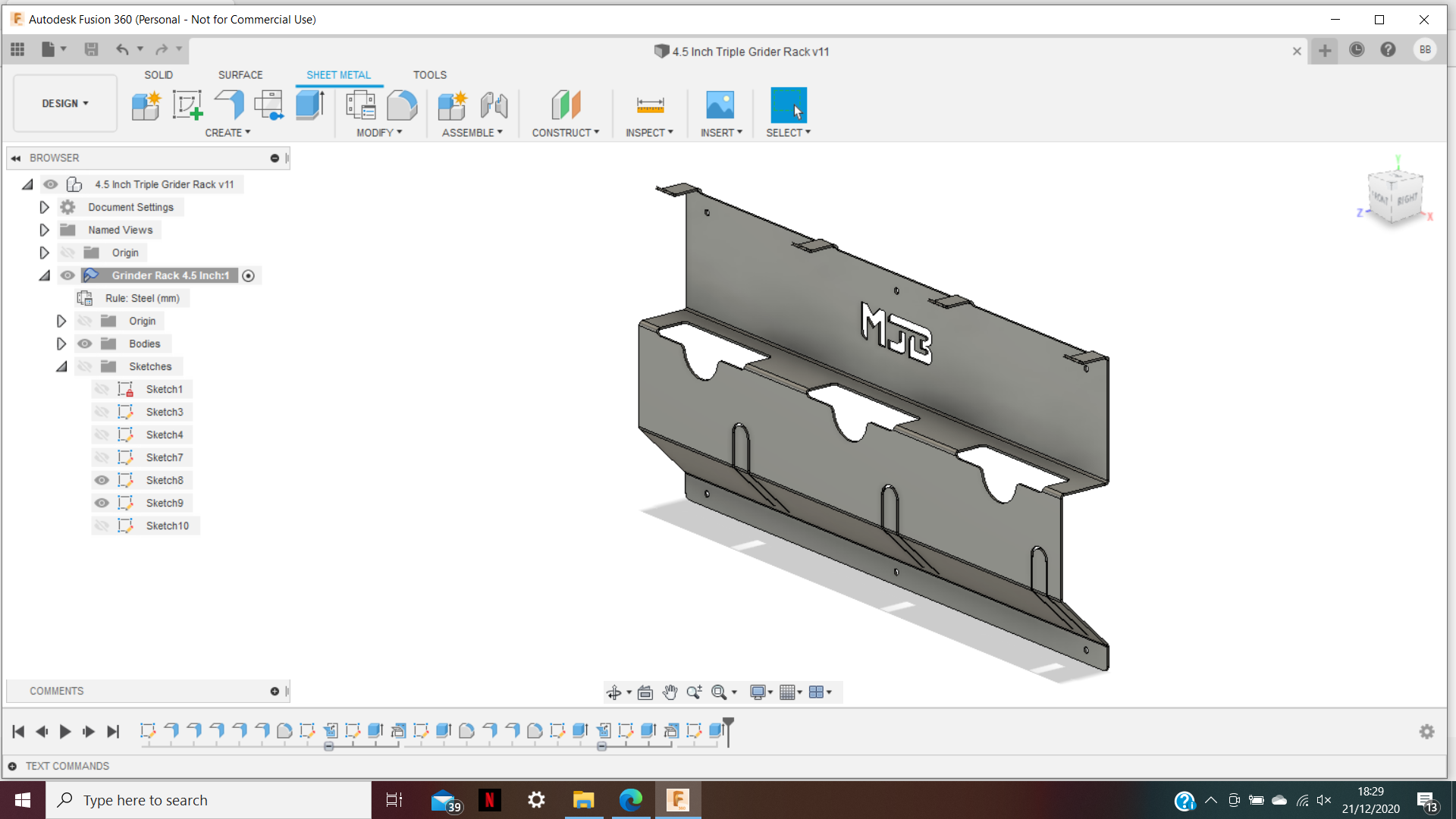
Task: Toggle visibility of Grinder Rack 4.5 Inch:1
Action: [x=67, y=275]
